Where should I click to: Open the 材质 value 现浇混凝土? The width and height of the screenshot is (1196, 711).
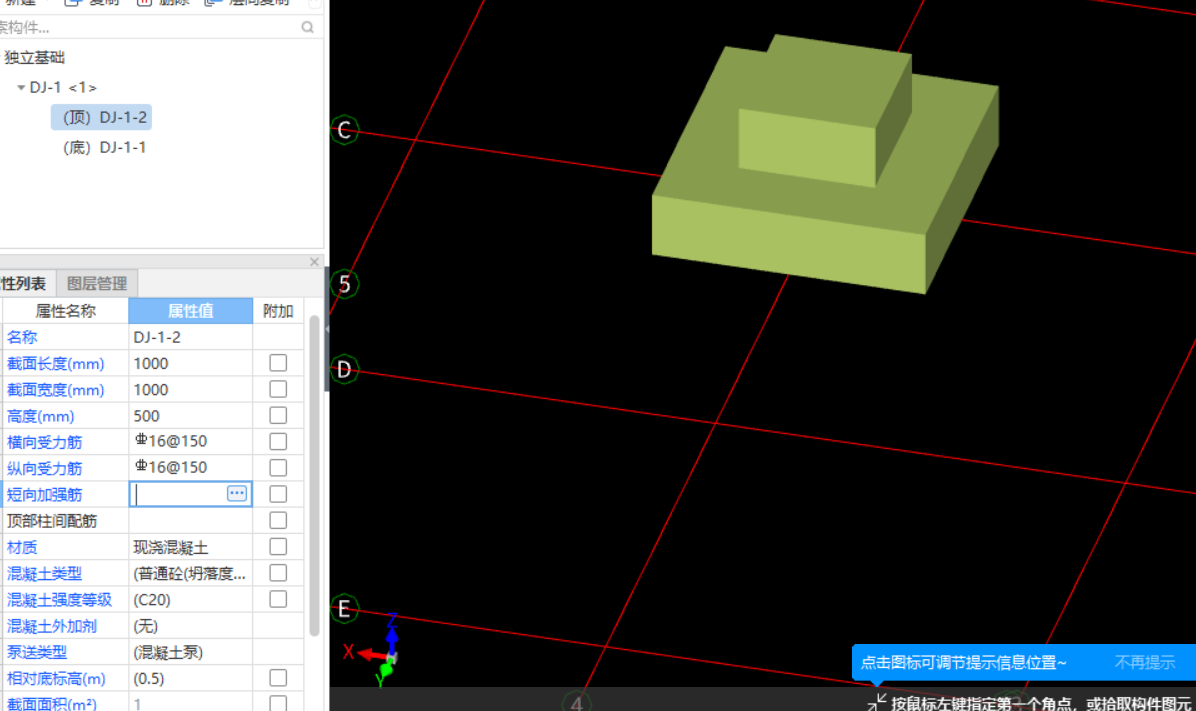point(191,548)
